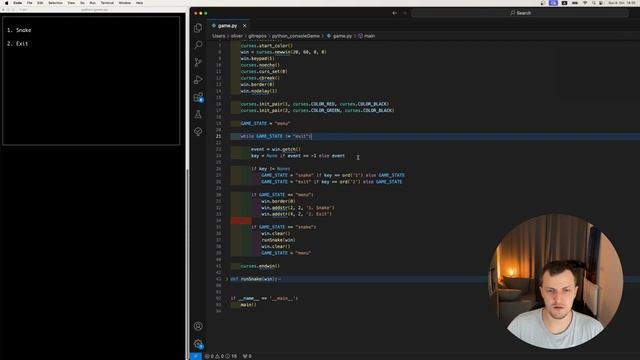The height and width of the screenshot is (360, 640).
Task: Go forward with the right arrow in the title bar
Action: [404, 13]
